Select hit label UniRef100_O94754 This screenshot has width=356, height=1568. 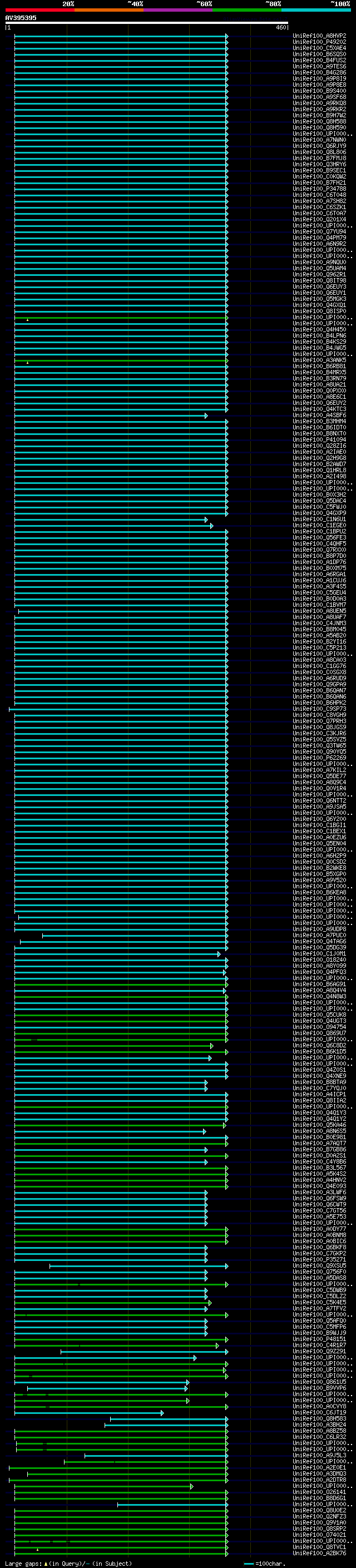(319, 1027)
